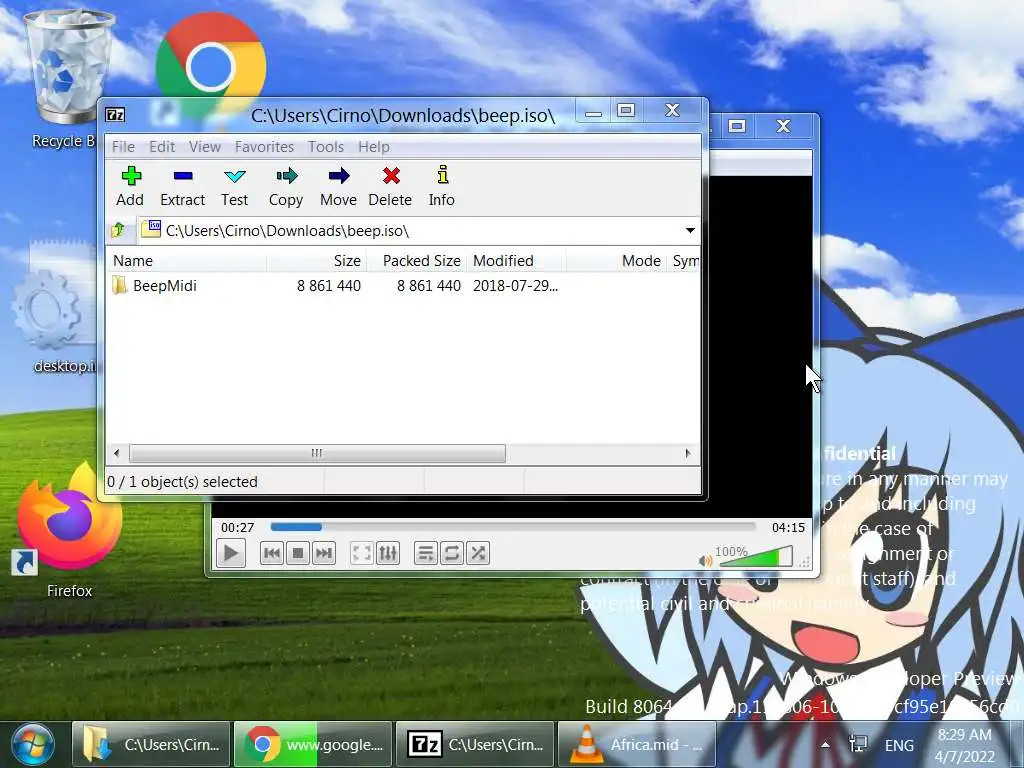Sort by Mode column header
Image resolution: width=1024 pixels, height=768 pixels.
[x=618, y=261]
